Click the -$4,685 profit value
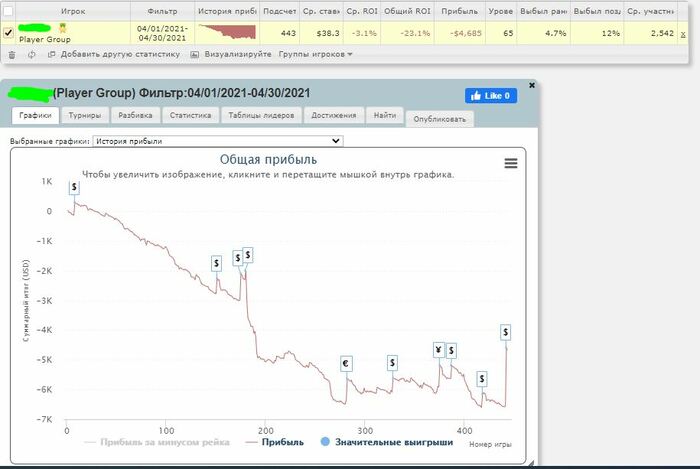Screen dimensions: 700x469 [466, 33]
